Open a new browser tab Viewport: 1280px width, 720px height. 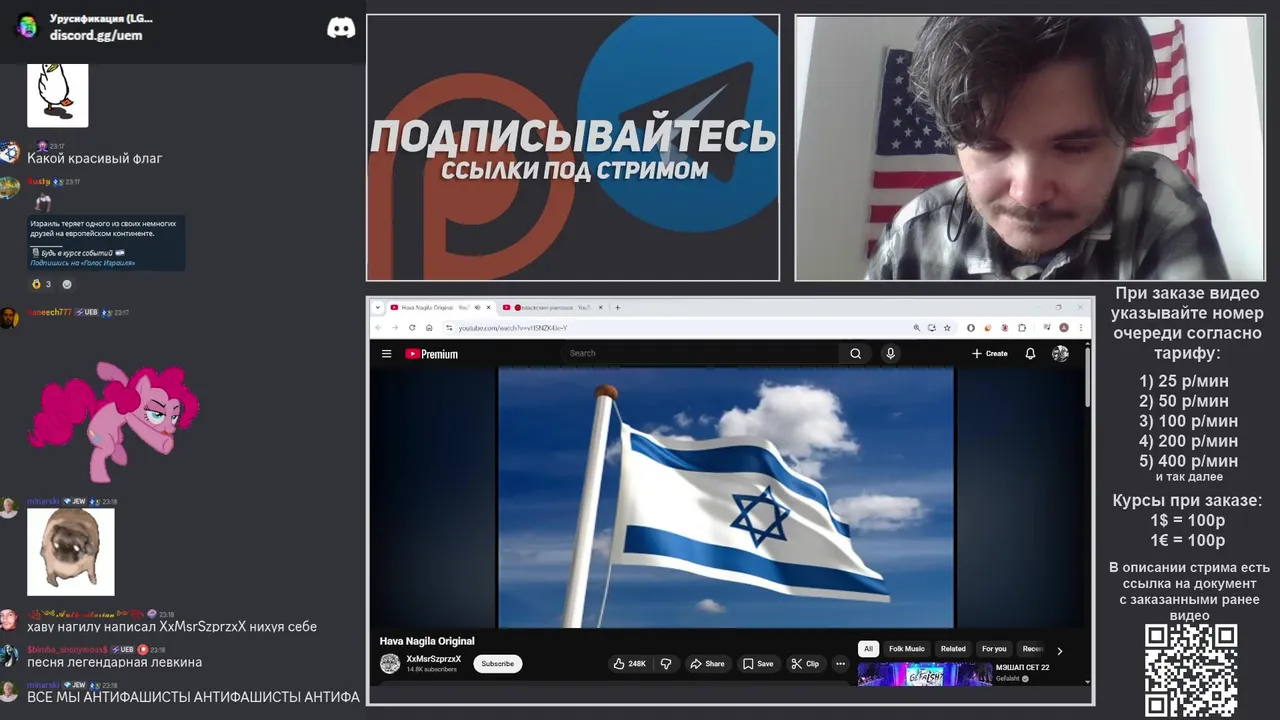[x=617, y=308]
